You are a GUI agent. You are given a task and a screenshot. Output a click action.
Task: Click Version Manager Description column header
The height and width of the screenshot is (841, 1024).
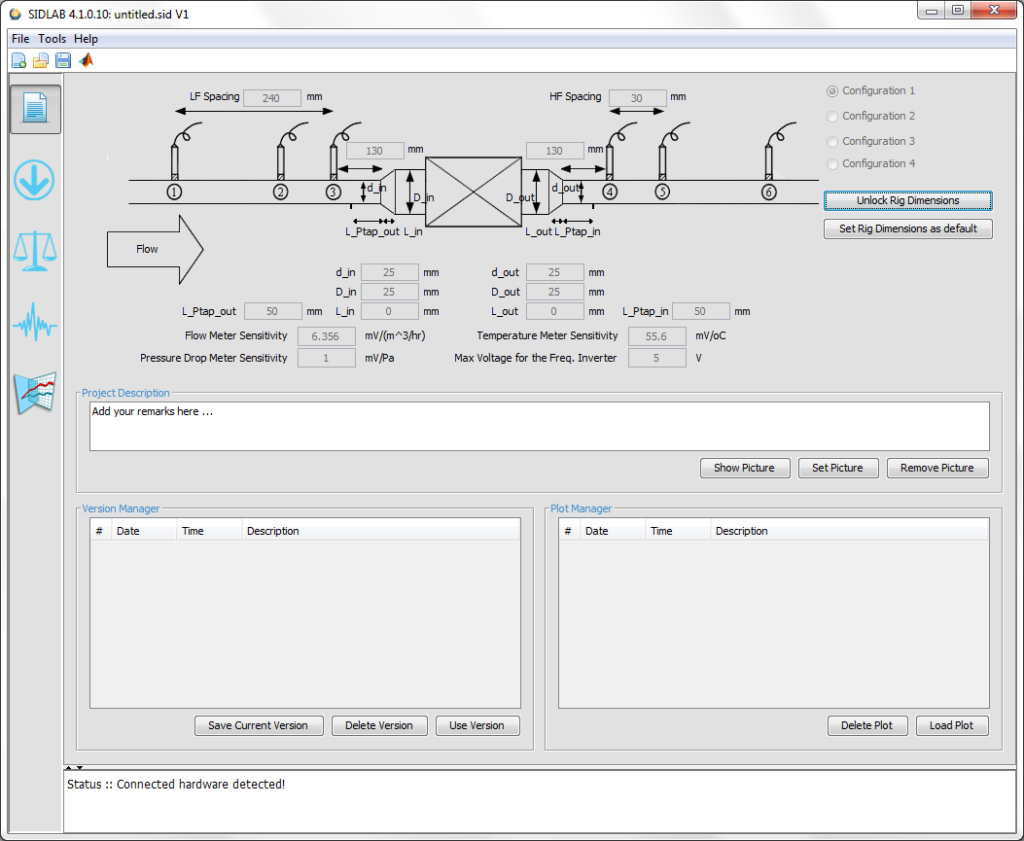point(381,531)
